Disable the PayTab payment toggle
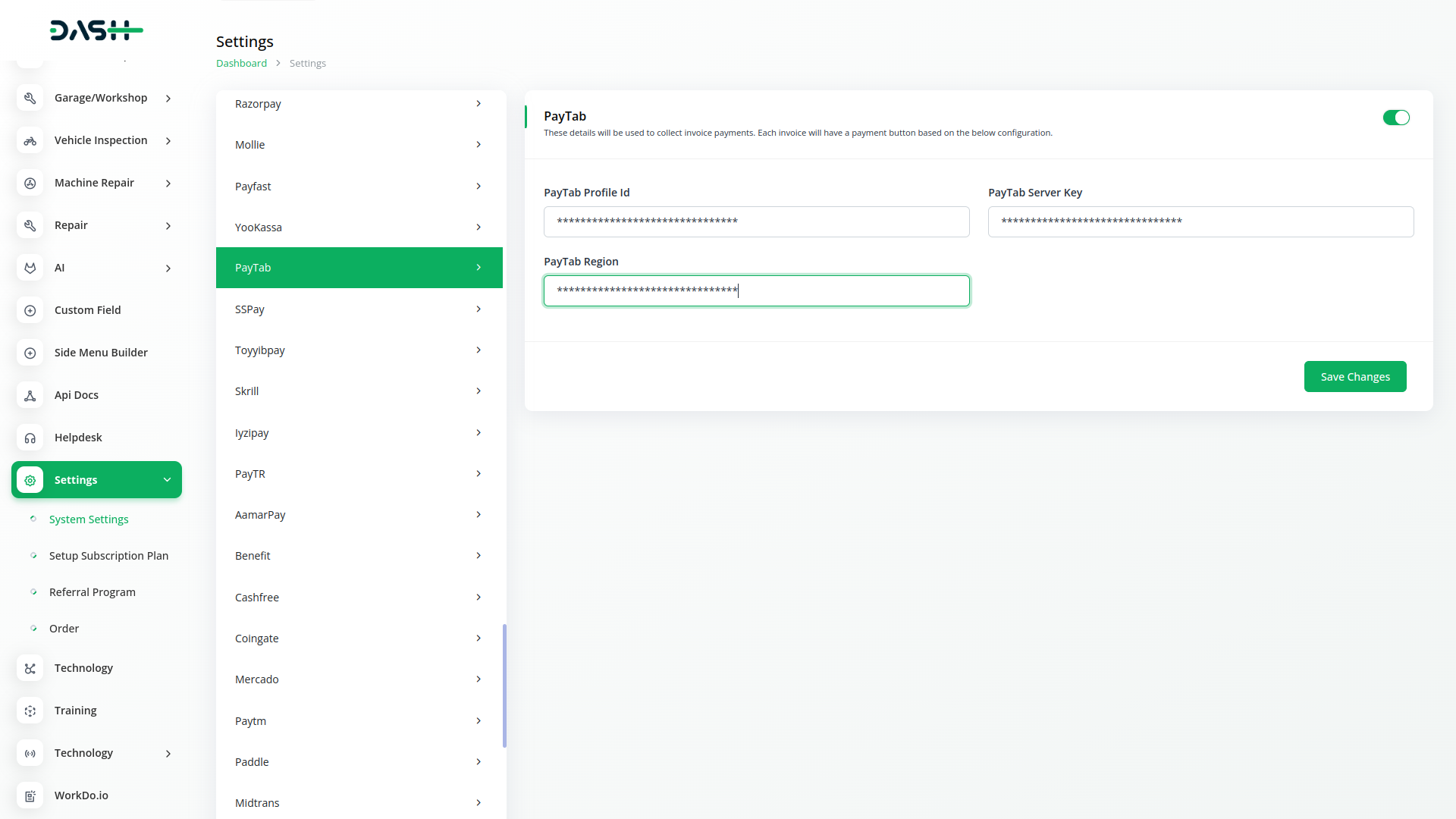This screenshot has width=1456, height=819. click(x=1396, y=118)
